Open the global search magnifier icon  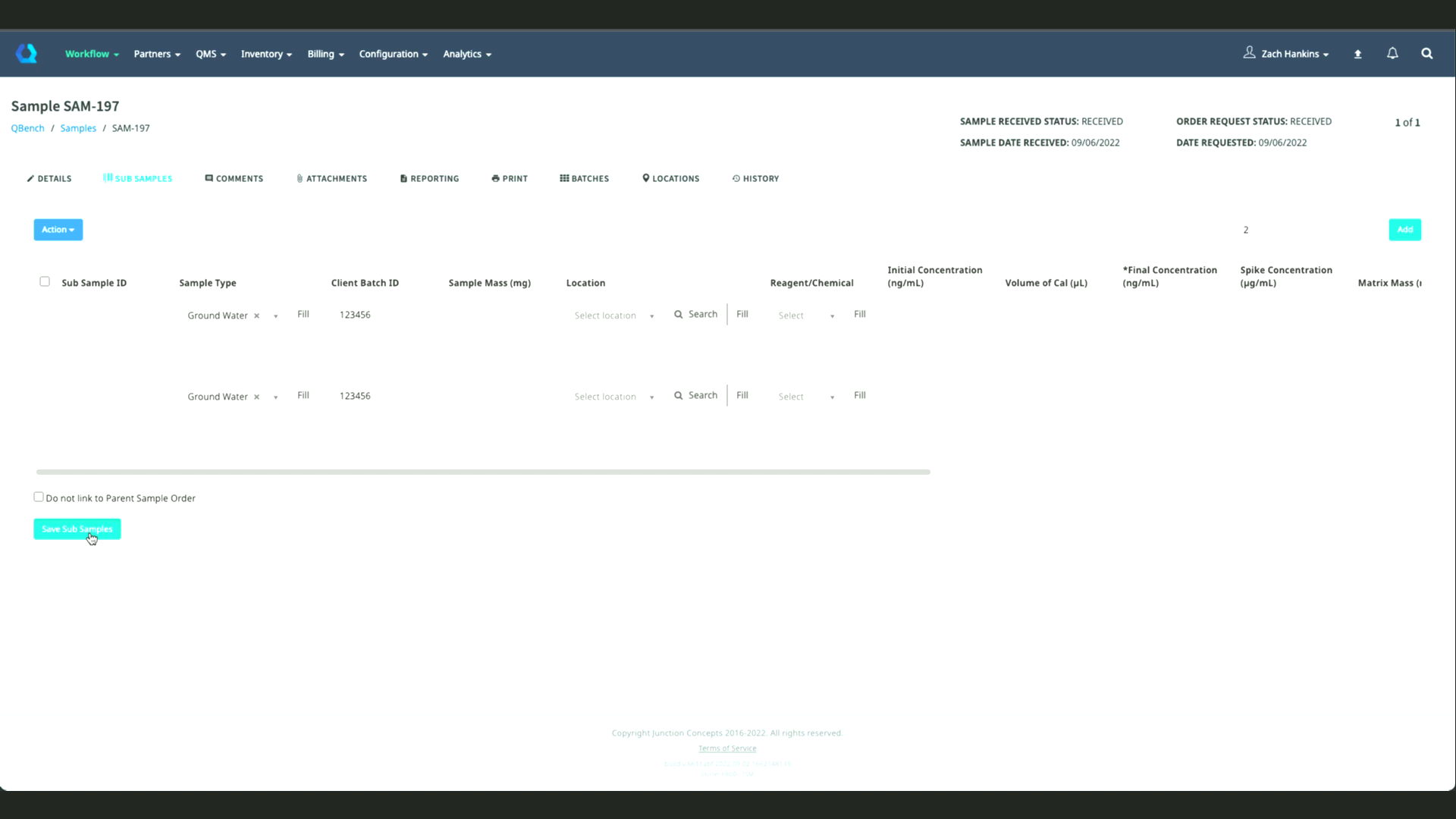(x=1426, y=53)
